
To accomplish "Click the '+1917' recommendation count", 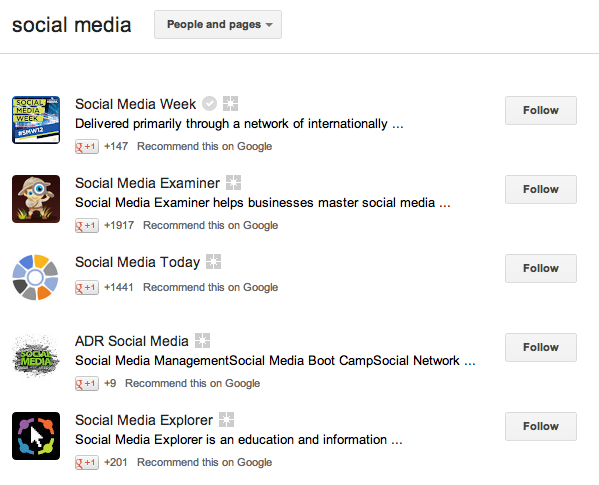I will point(119,225).
